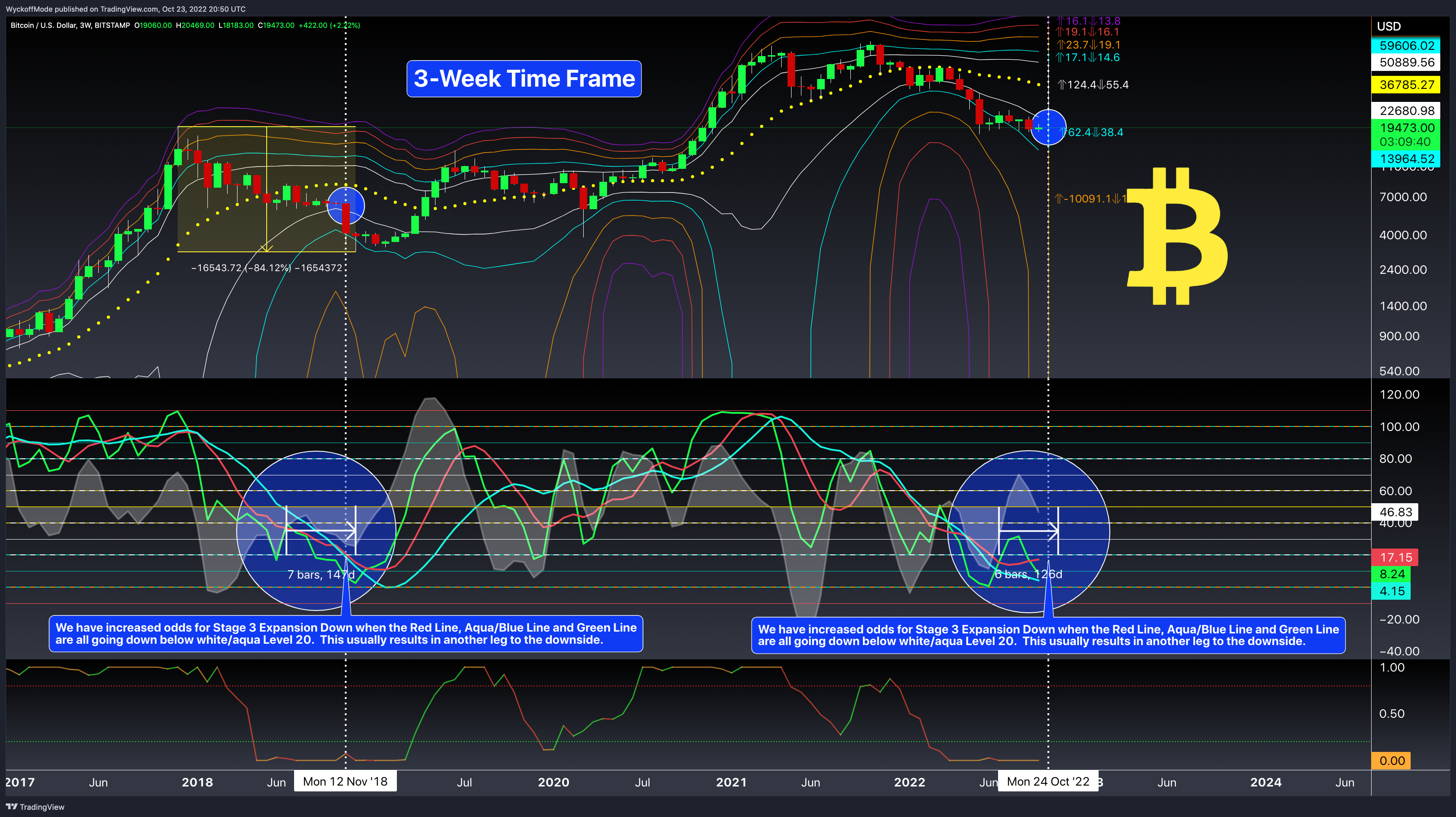This screenshot has height=817, width=1456.
Task: Click the aqua 17.1 / 14.6 band label
Action: tap(1087, 57)
